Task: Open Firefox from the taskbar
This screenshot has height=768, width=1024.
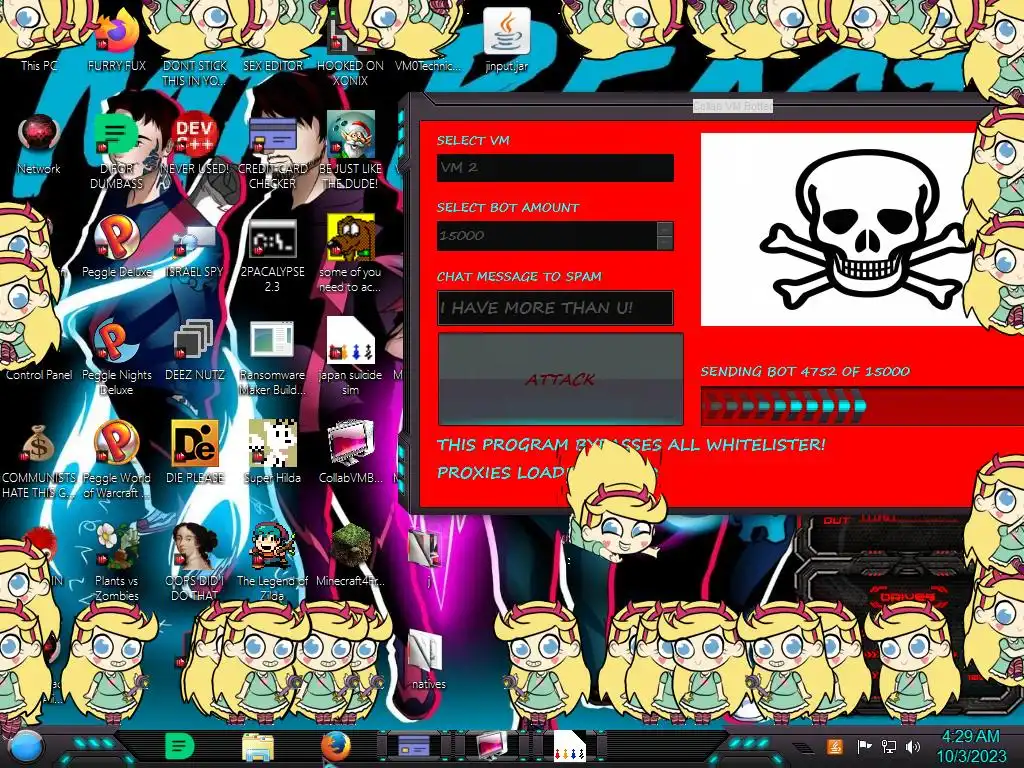Action: (x=336, y=746)
